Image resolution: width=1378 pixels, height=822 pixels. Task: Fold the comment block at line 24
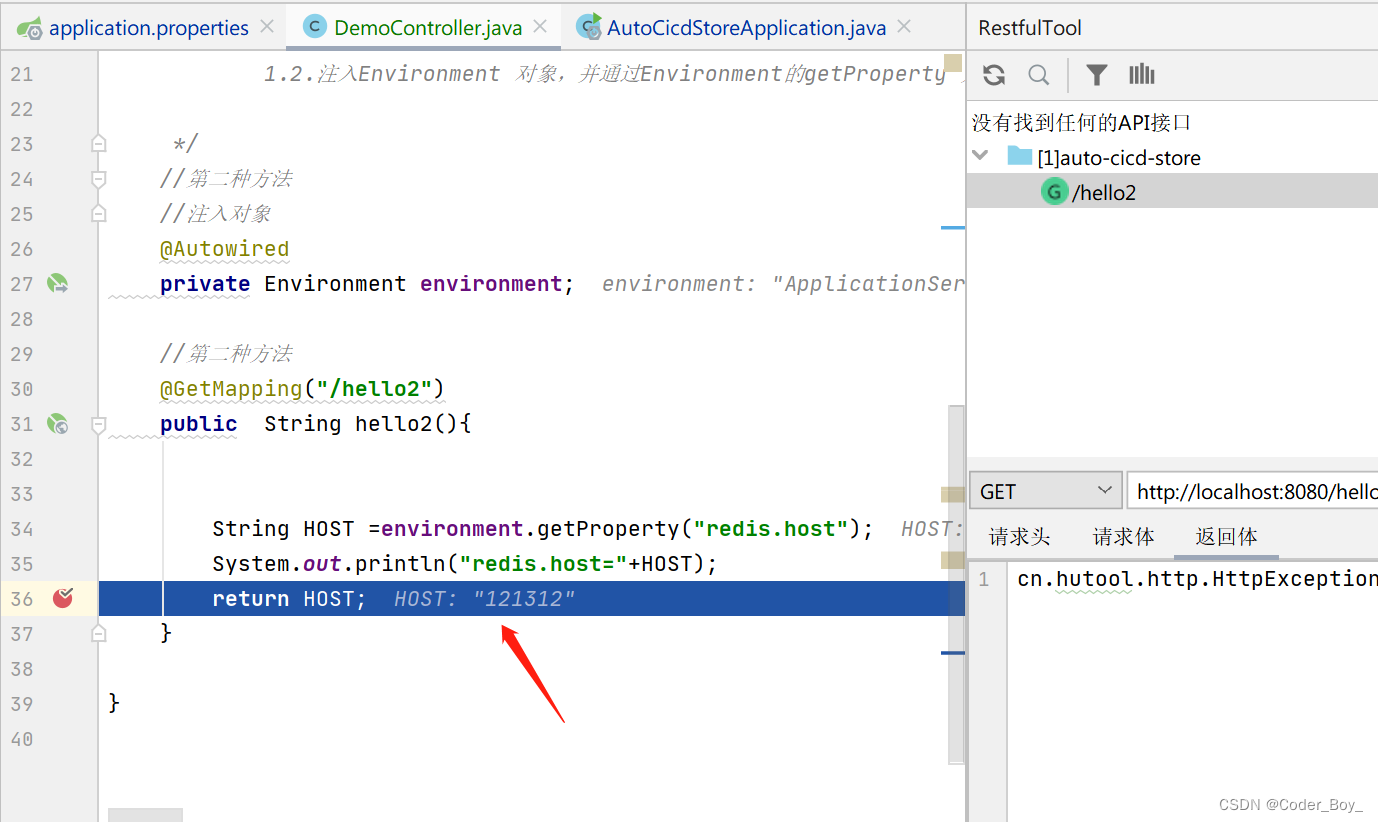coord(98,179)
